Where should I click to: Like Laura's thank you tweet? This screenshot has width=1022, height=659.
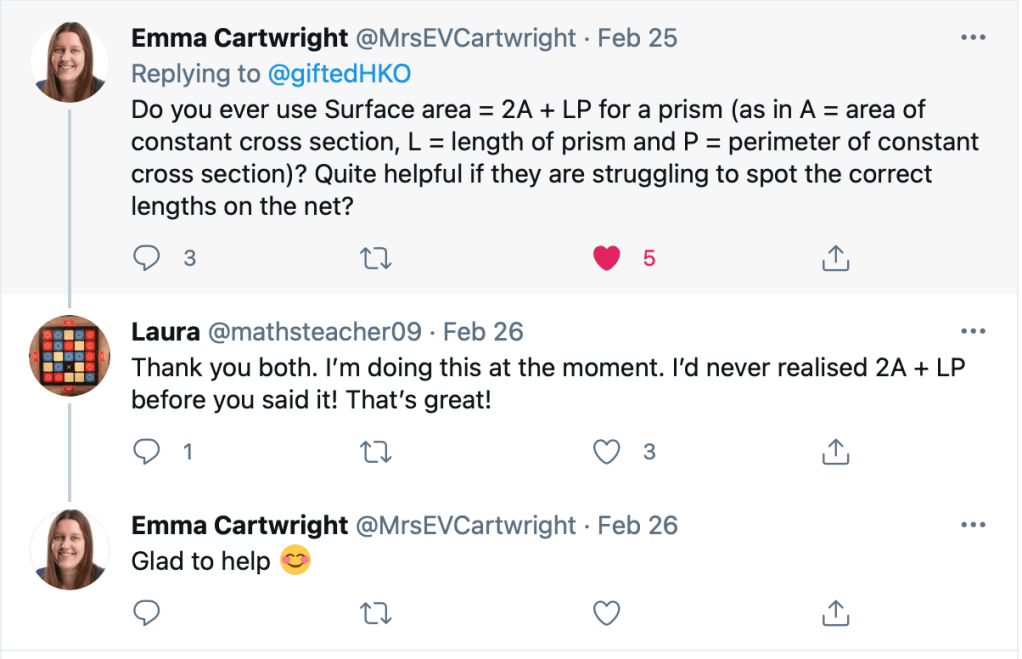606,452
